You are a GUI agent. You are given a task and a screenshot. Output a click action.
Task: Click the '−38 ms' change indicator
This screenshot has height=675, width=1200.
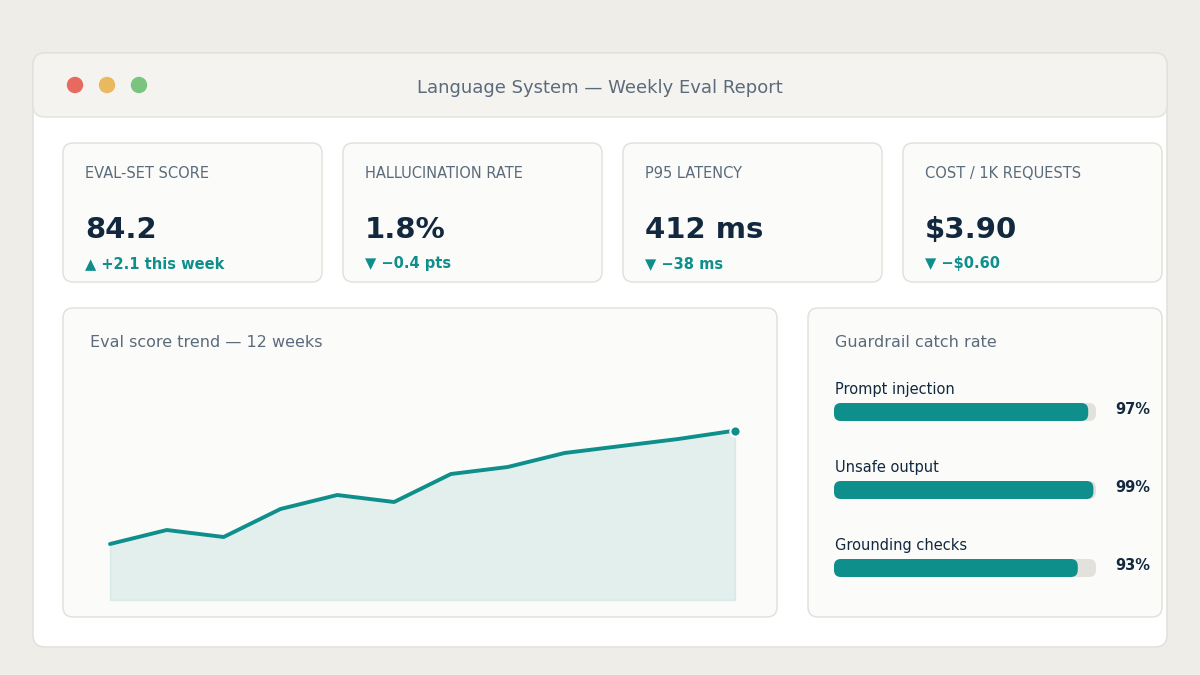click(684, 264)
